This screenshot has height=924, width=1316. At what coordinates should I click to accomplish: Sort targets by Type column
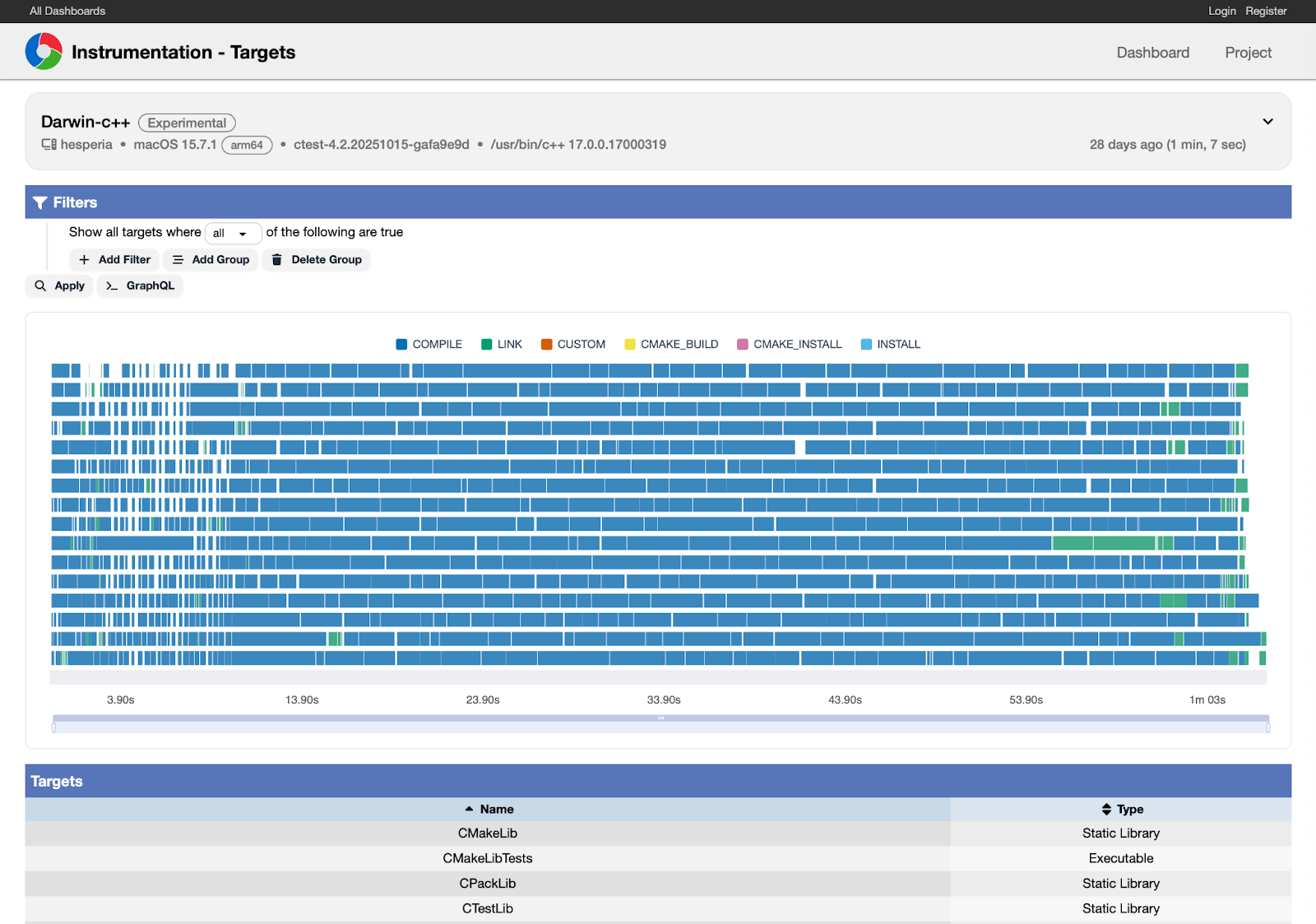pos(1121,810)
